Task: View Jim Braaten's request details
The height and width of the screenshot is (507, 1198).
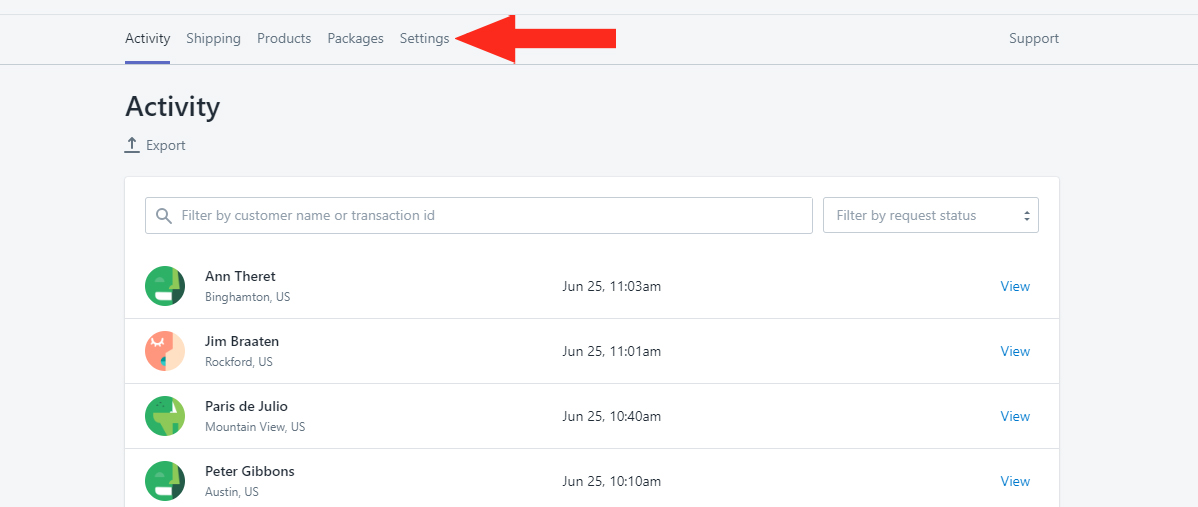Action: point(1015,351)
